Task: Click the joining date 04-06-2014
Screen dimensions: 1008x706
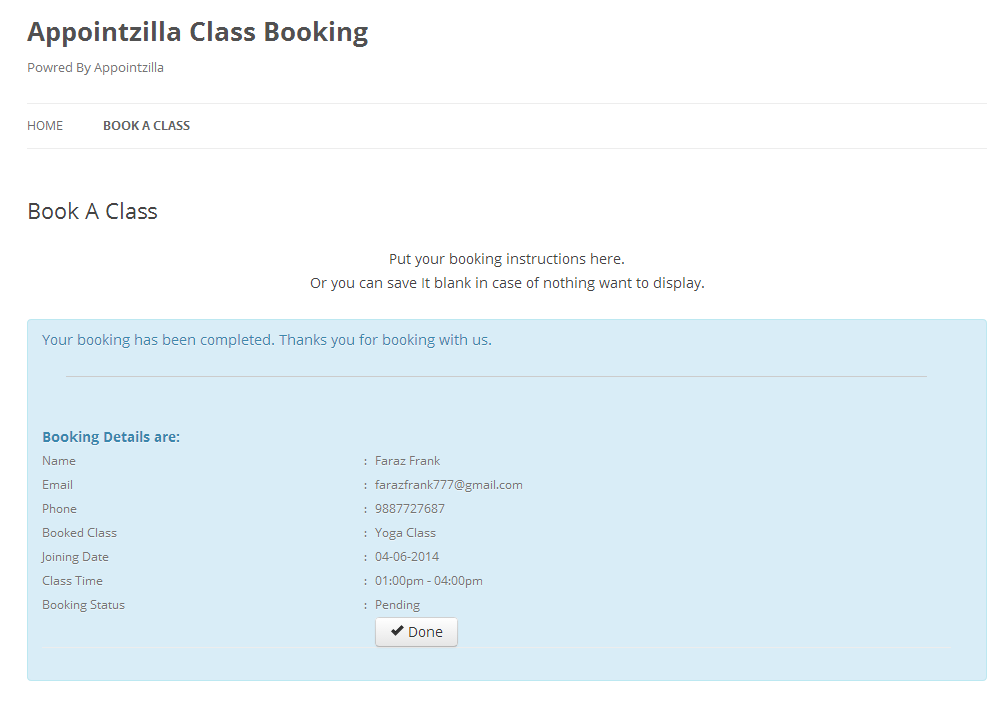Action: pos(407,557)
